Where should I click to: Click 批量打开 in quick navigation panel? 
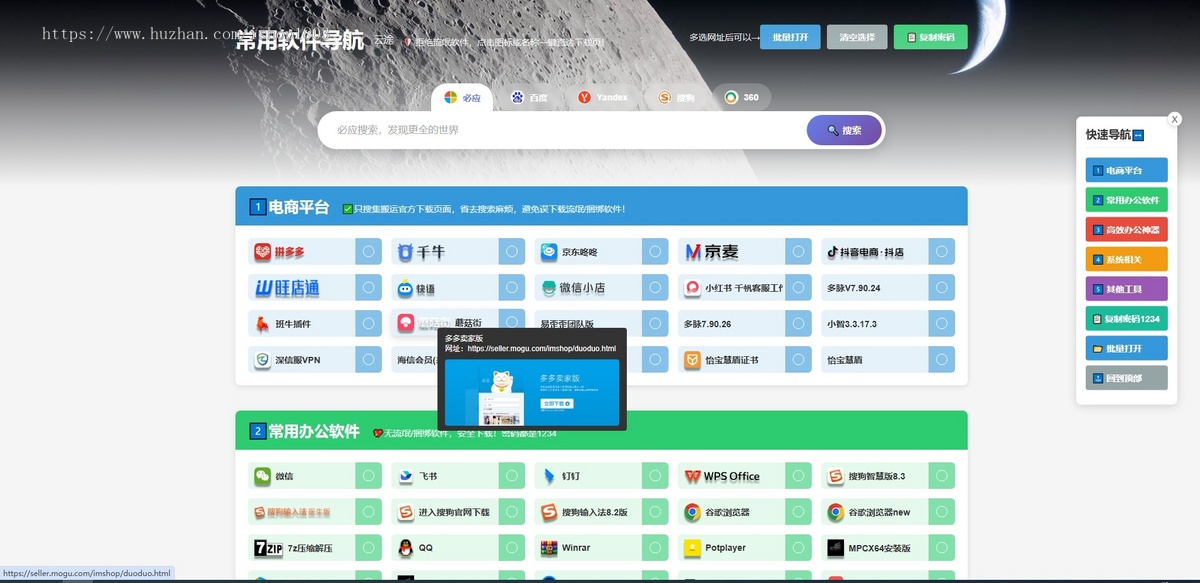click(1126, 349)
